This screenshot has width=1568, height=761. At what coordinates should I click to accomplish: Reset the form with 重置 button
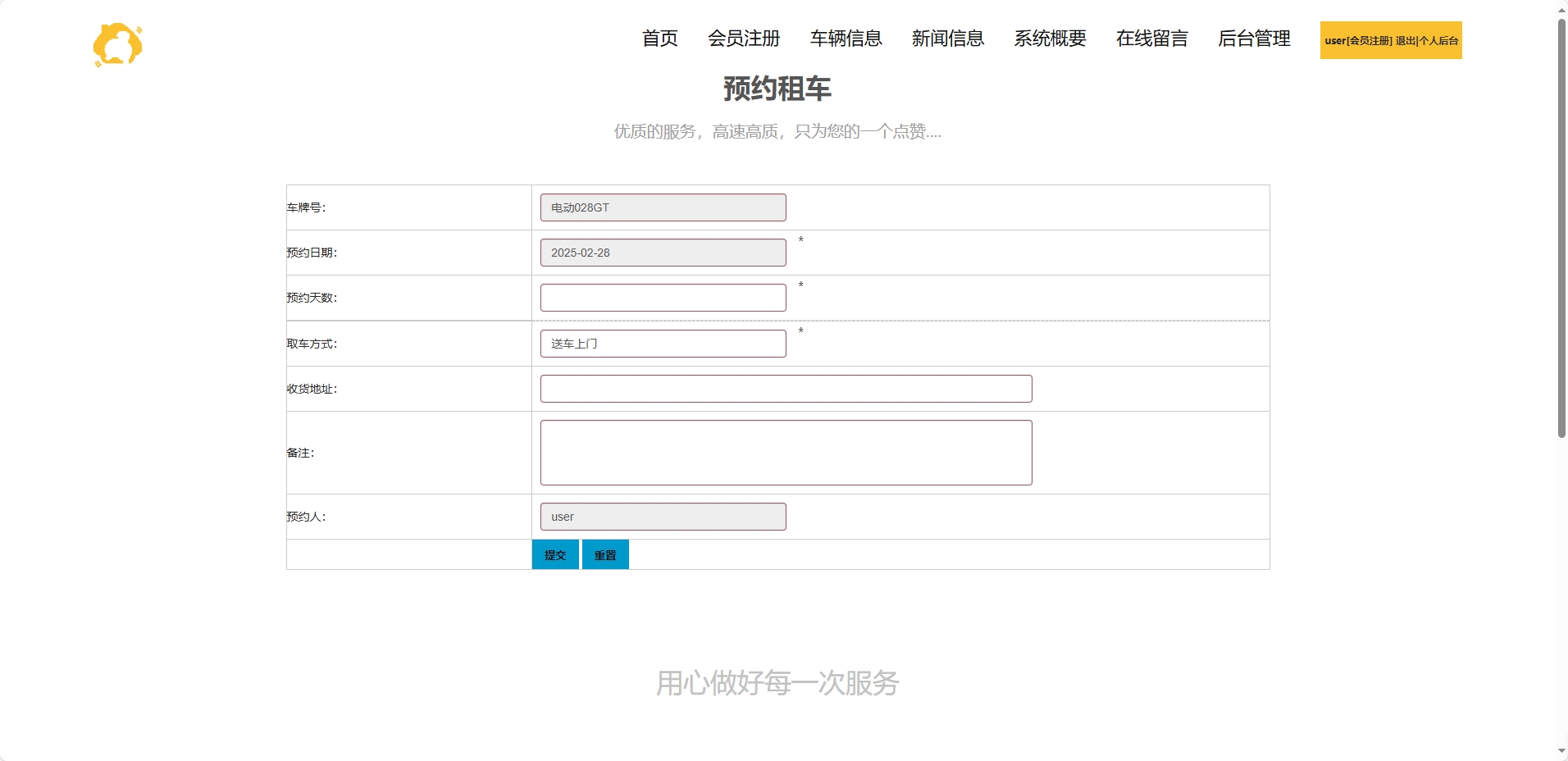pos(604,554)
